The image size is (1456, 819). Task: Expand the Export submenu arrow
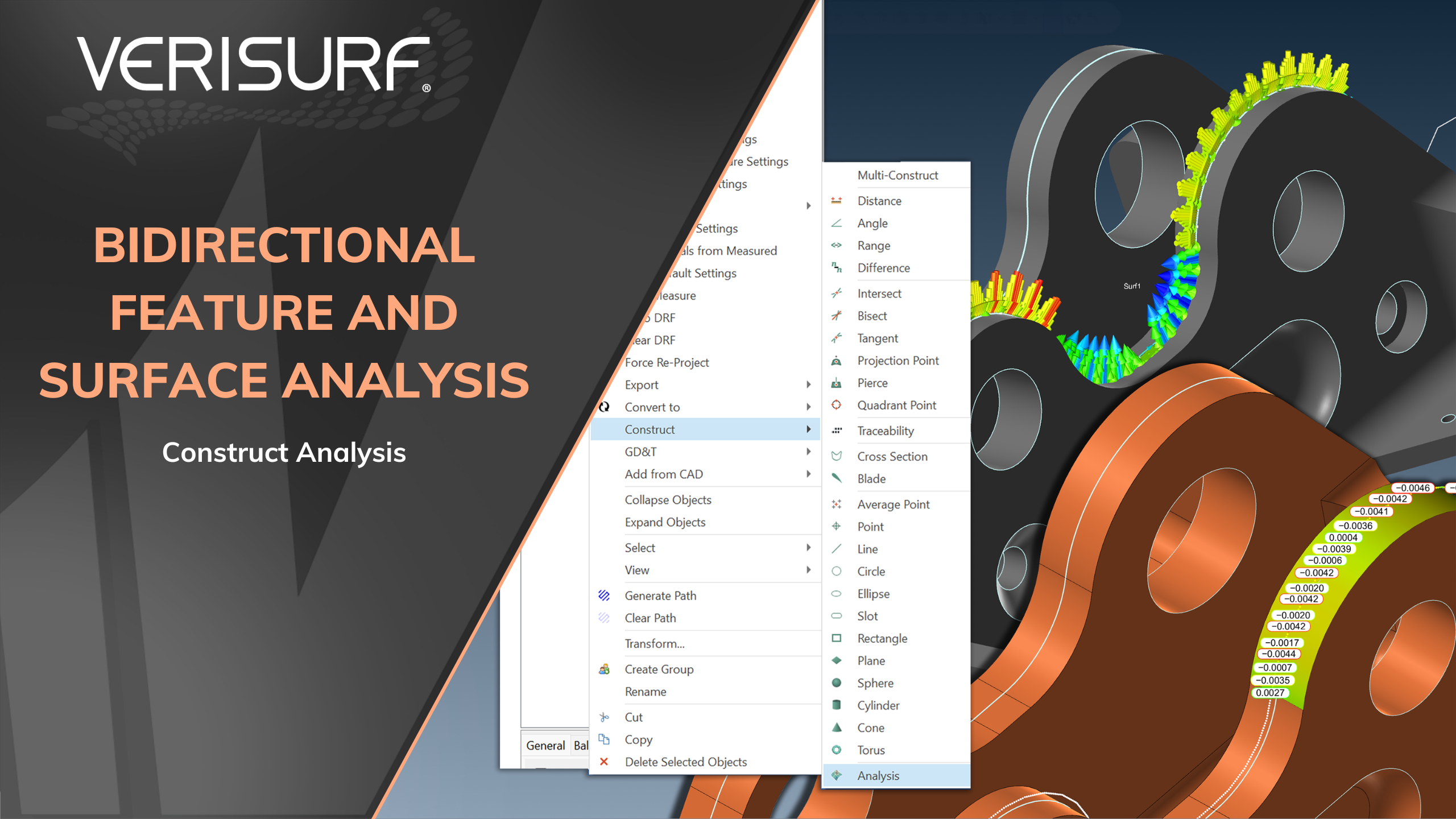point(808,384)
